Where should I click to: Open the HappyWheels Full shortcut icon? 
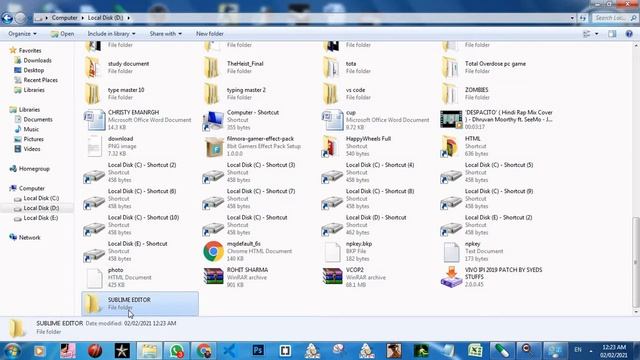click(x=331, y=146)
